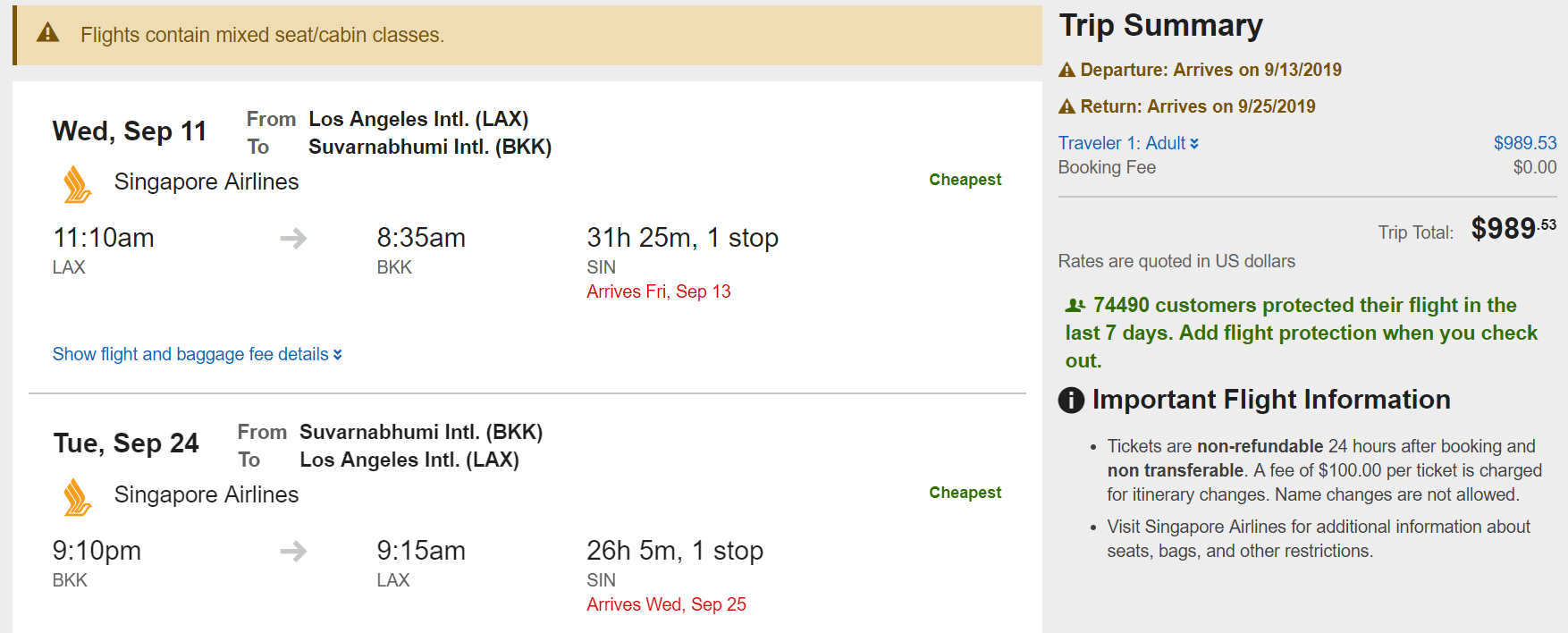1568x633 pixels.
Task: Click the double chevron next to Traveler 1: Adult
Action: 1194,143
